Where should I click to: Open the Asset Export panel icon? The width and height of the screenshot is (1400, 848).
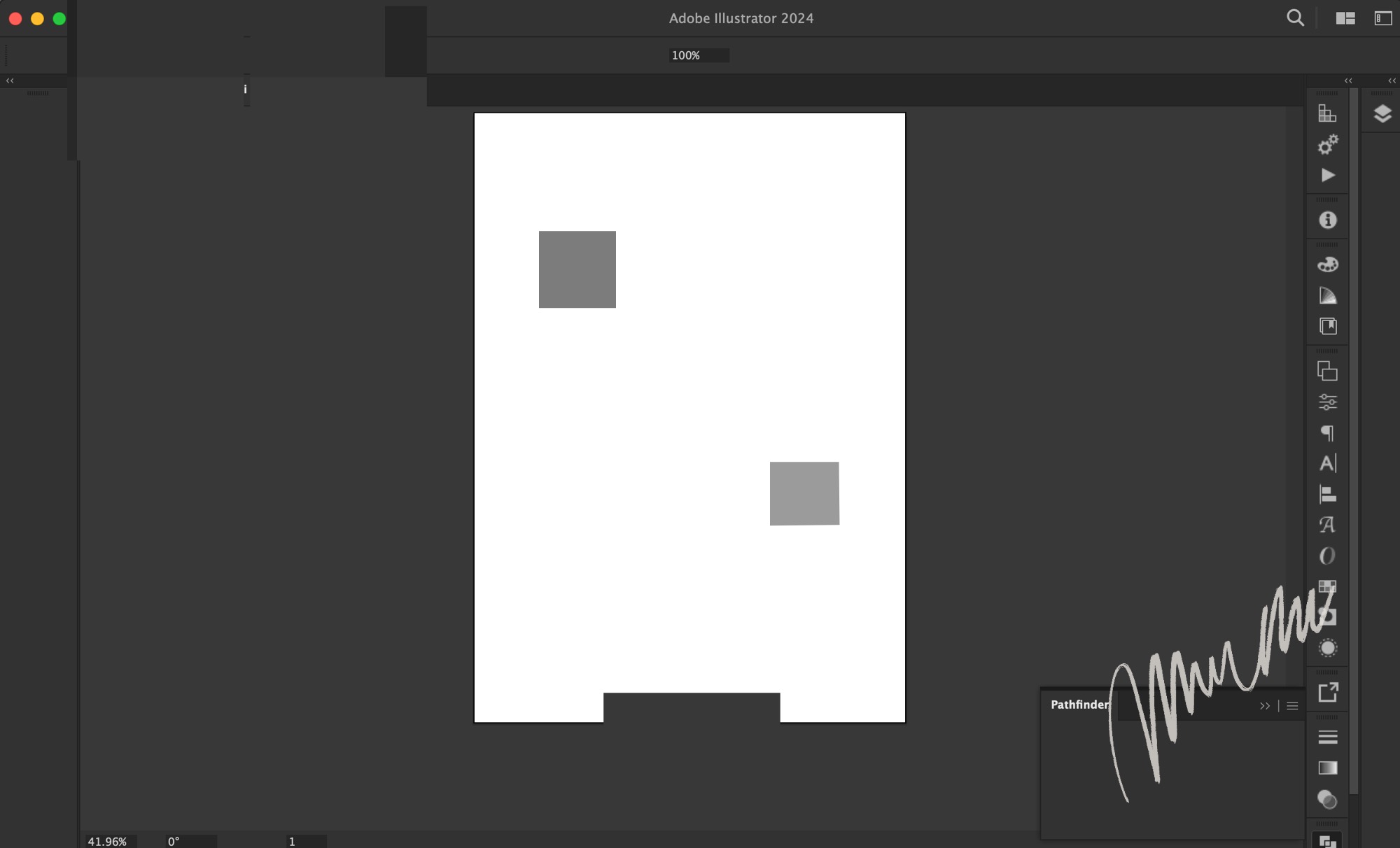[x=1327, y=693]
